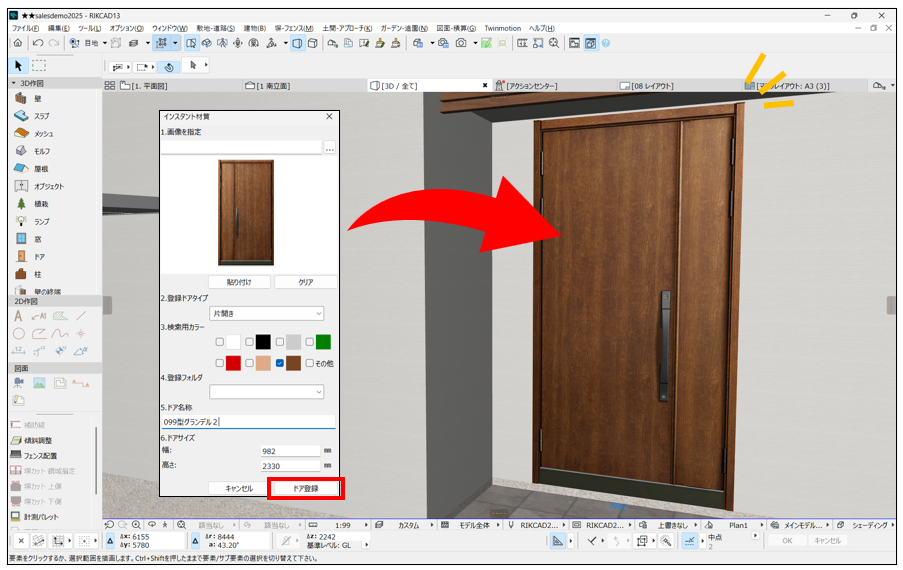Click the ドア登録 register button
The width and height of the screenshot is (903, 570).
[x=305, y=488]
